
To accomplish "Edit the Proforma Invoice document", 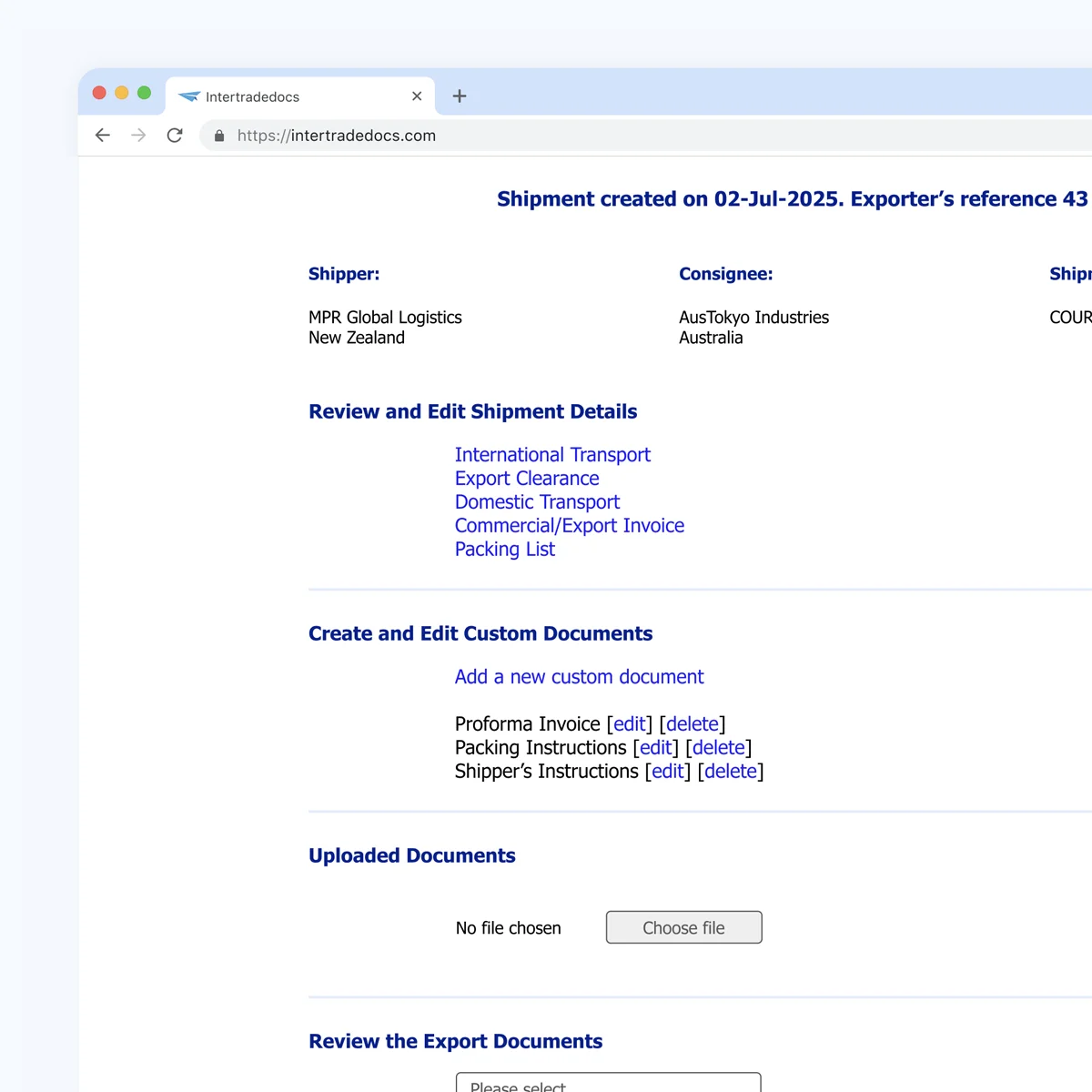I will tap(630, 724).
